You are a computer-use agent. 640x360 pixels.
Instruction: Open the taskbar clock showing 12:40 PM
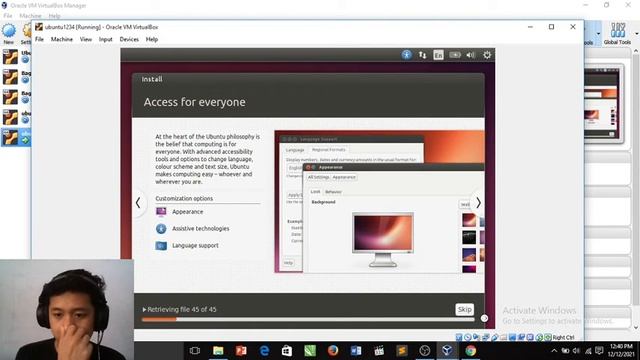click(620, 351)
